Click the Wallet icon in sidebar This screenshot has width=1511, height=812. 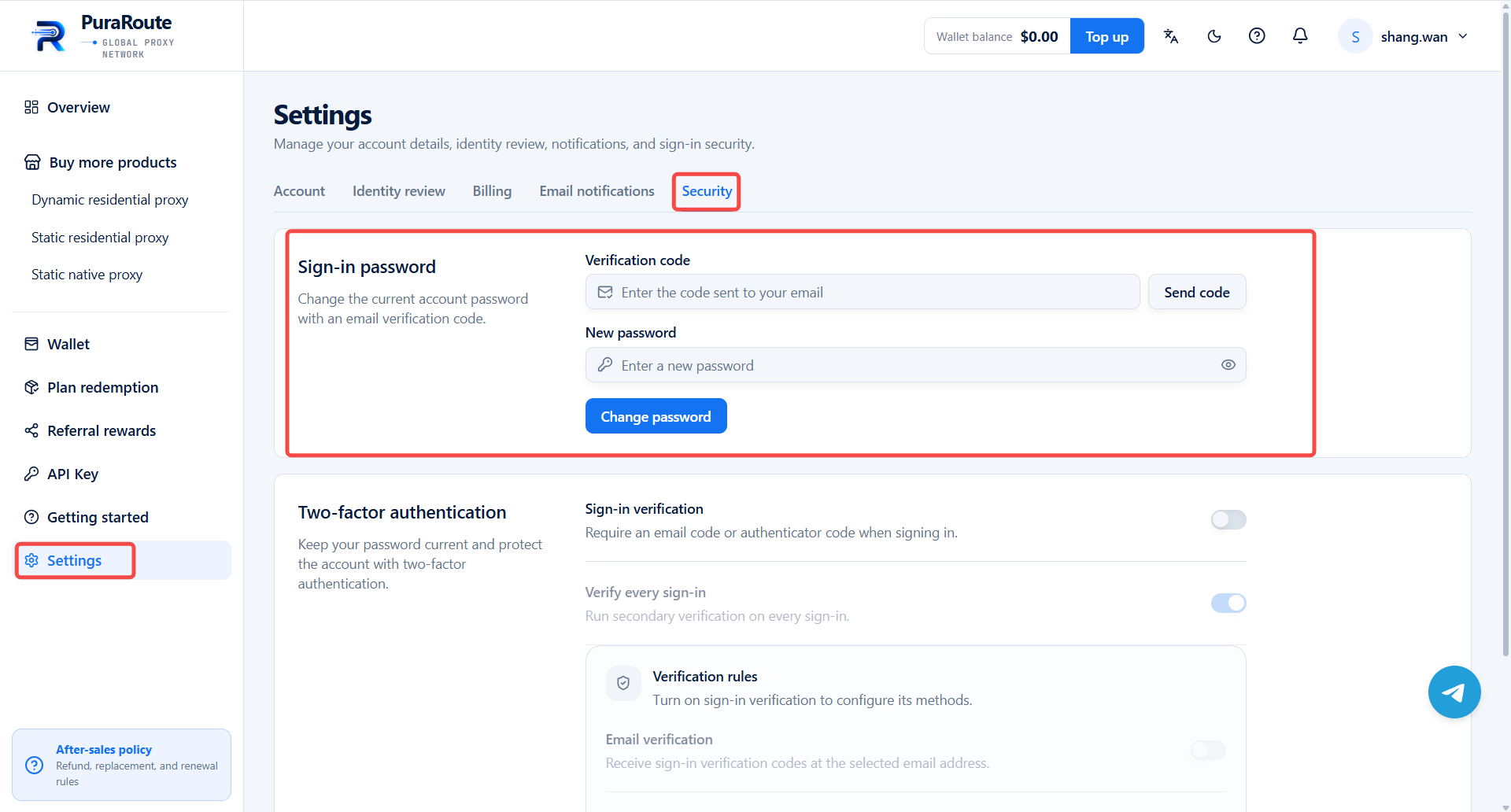point(31,344)
